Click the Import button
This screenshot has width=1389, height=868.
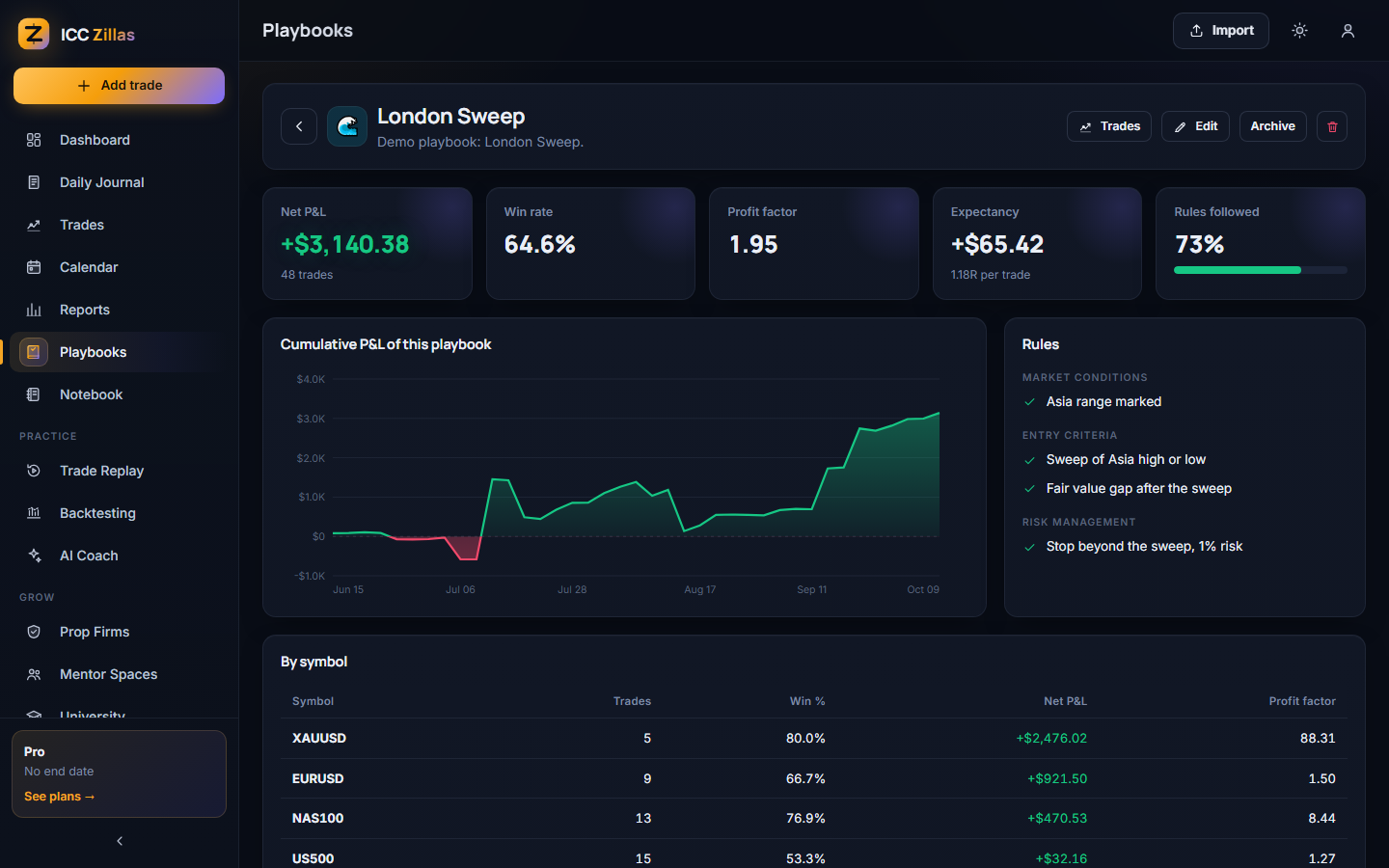(x=1220, y=31)
